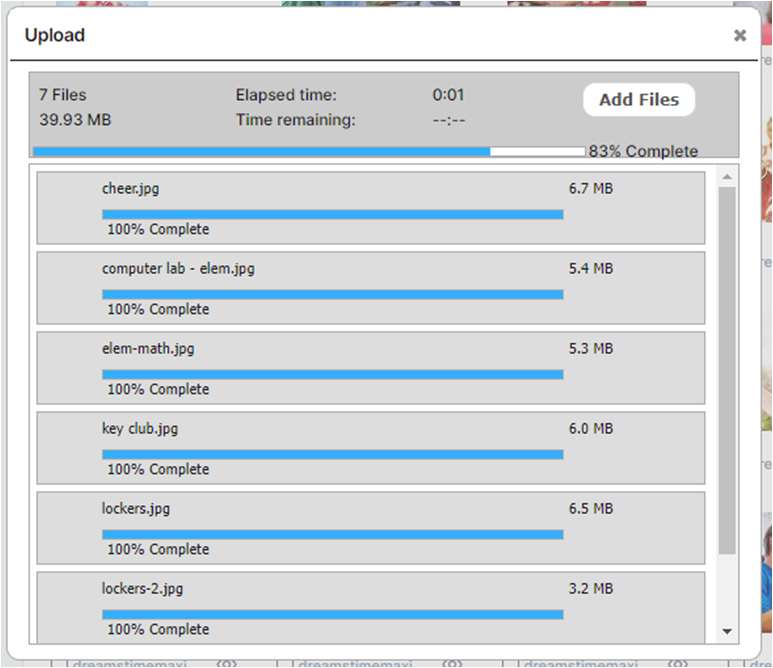The image size is (773, 668).
Task: Click the computer lab - elem.jpg progress bar
Action: coord(333,295)
